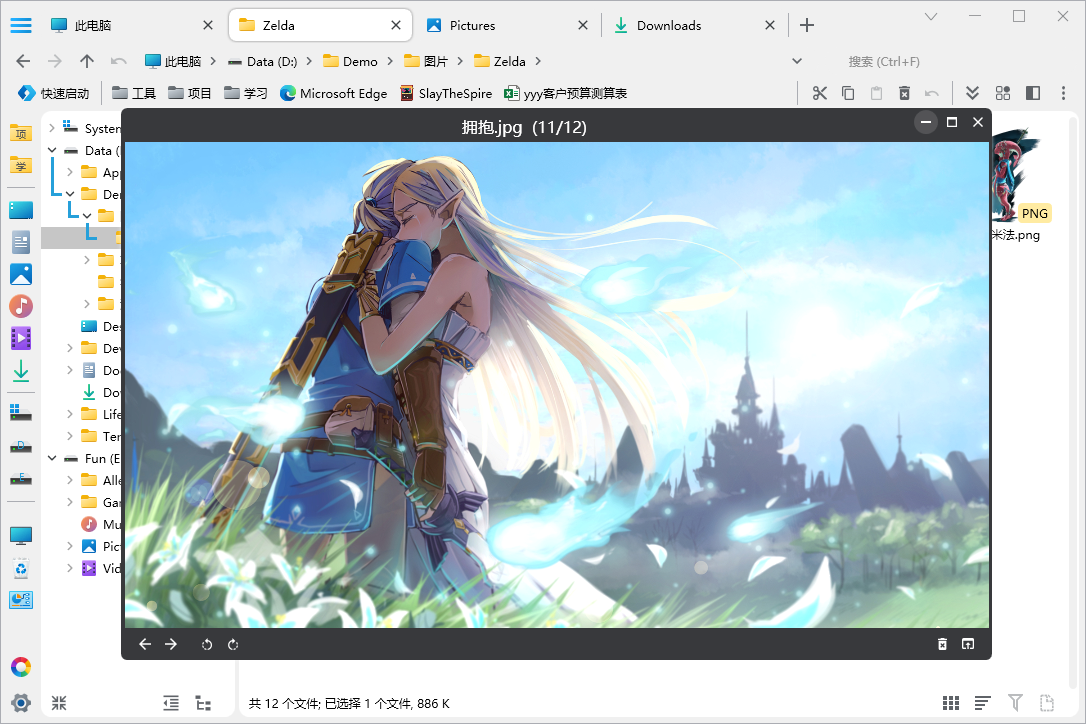
Task: Open the view layout grid icon
Action: click(x=1003, y=93)
